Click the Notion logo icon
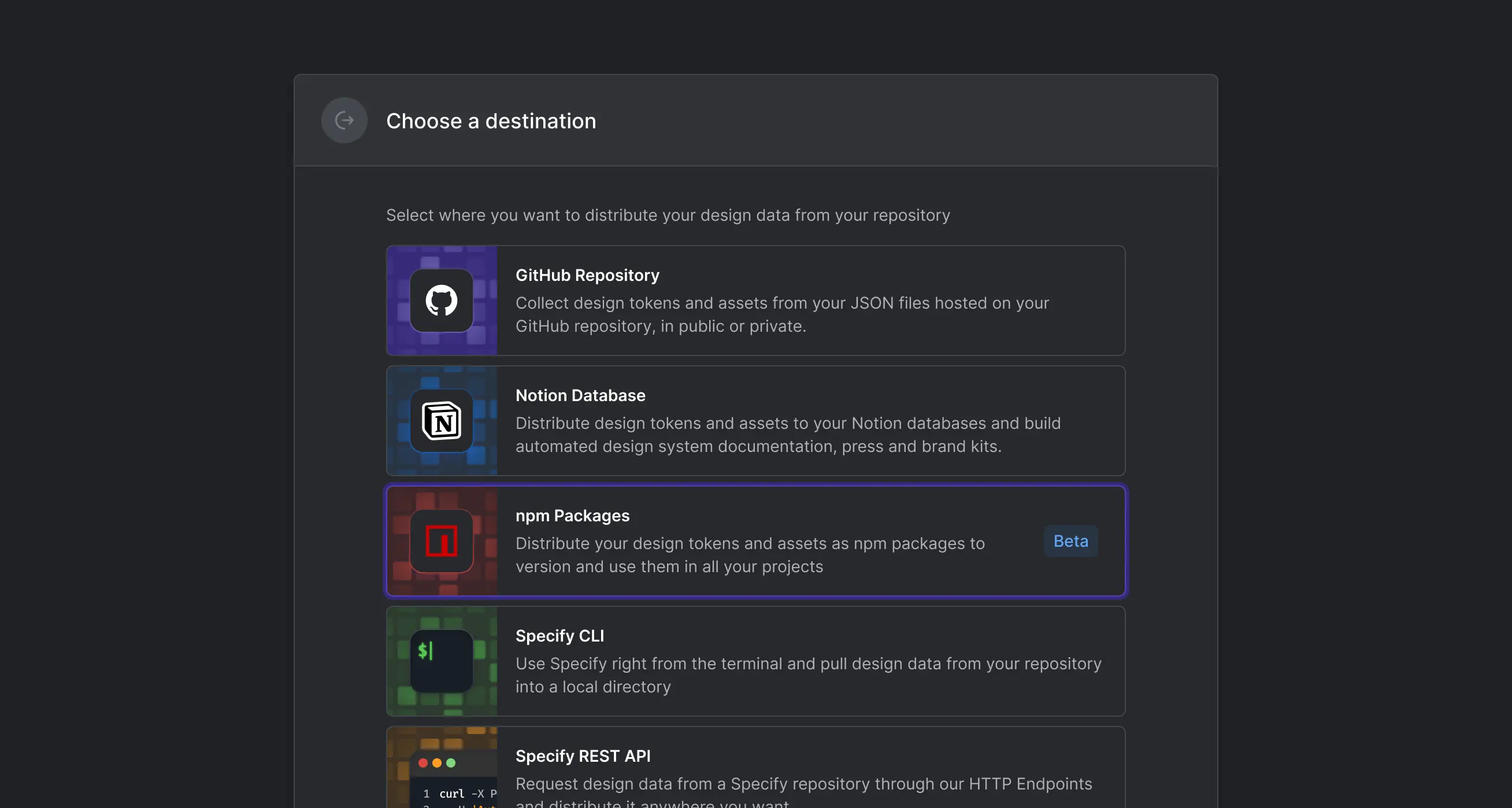This screenshot has width=1512, height=808. tap(442, 421)
